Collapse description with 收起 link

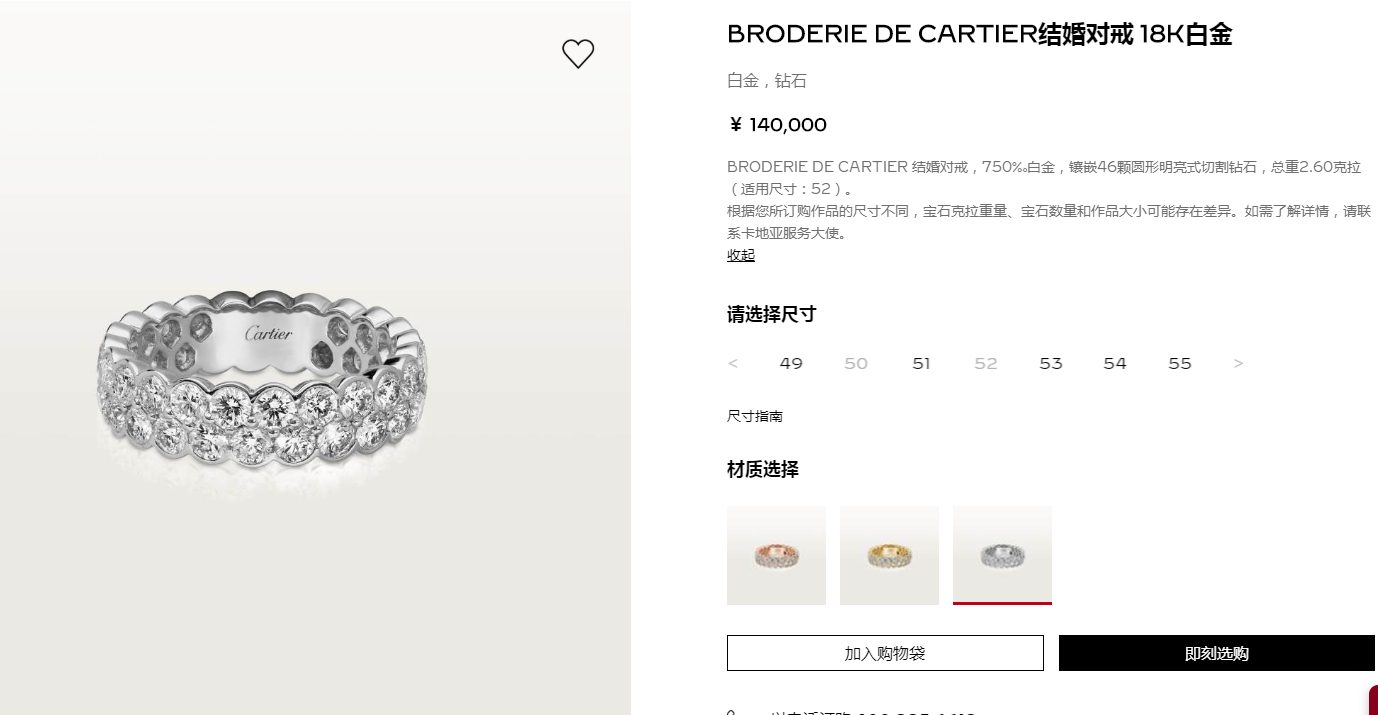(x=741, y=255)
